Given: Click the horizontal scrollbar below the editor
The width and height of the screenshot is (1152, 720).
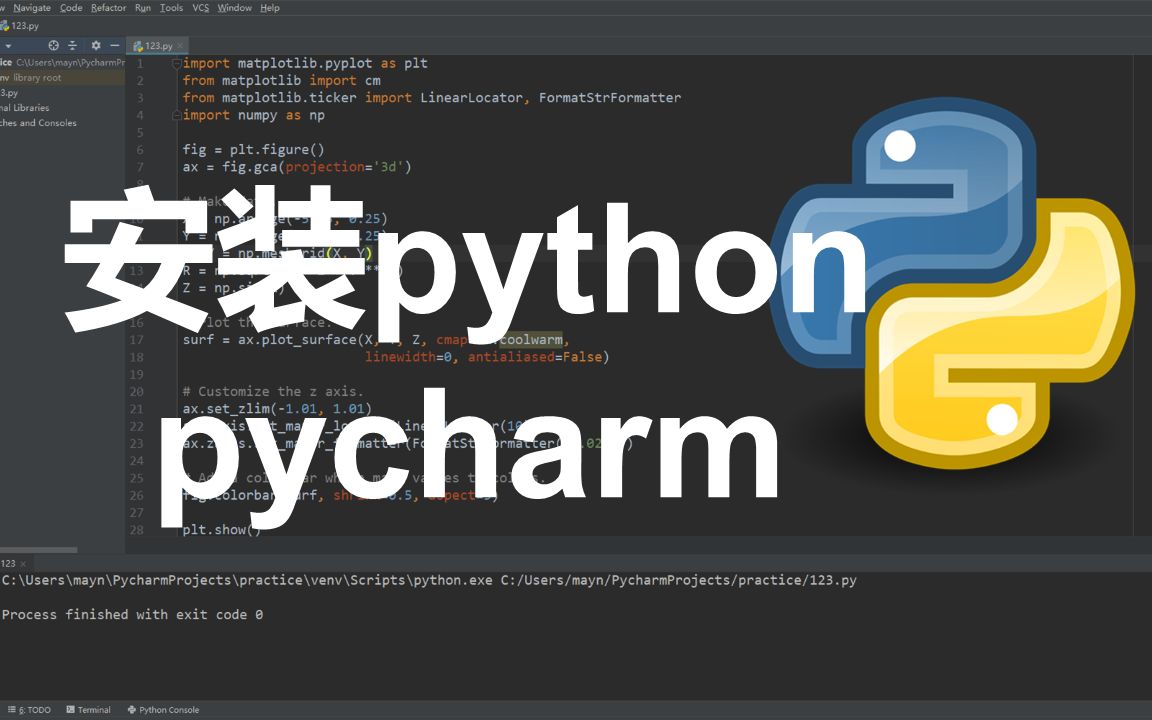Looking at the screenshot, I should point(40,549).
